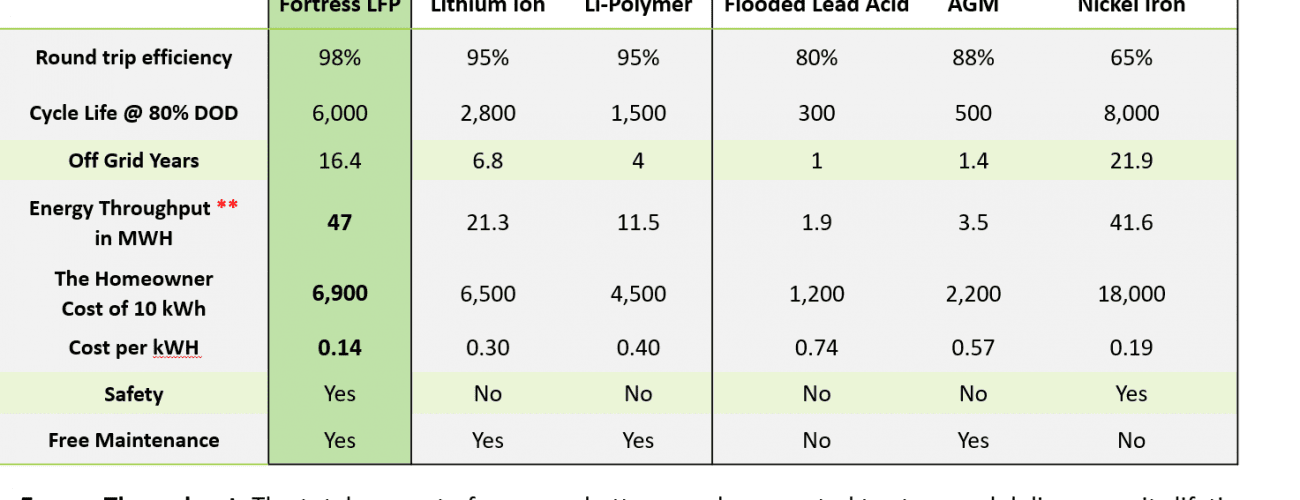Select the 21.9 off grid years value
This screenshot has width=1300, height=500.
[1131, 160]
